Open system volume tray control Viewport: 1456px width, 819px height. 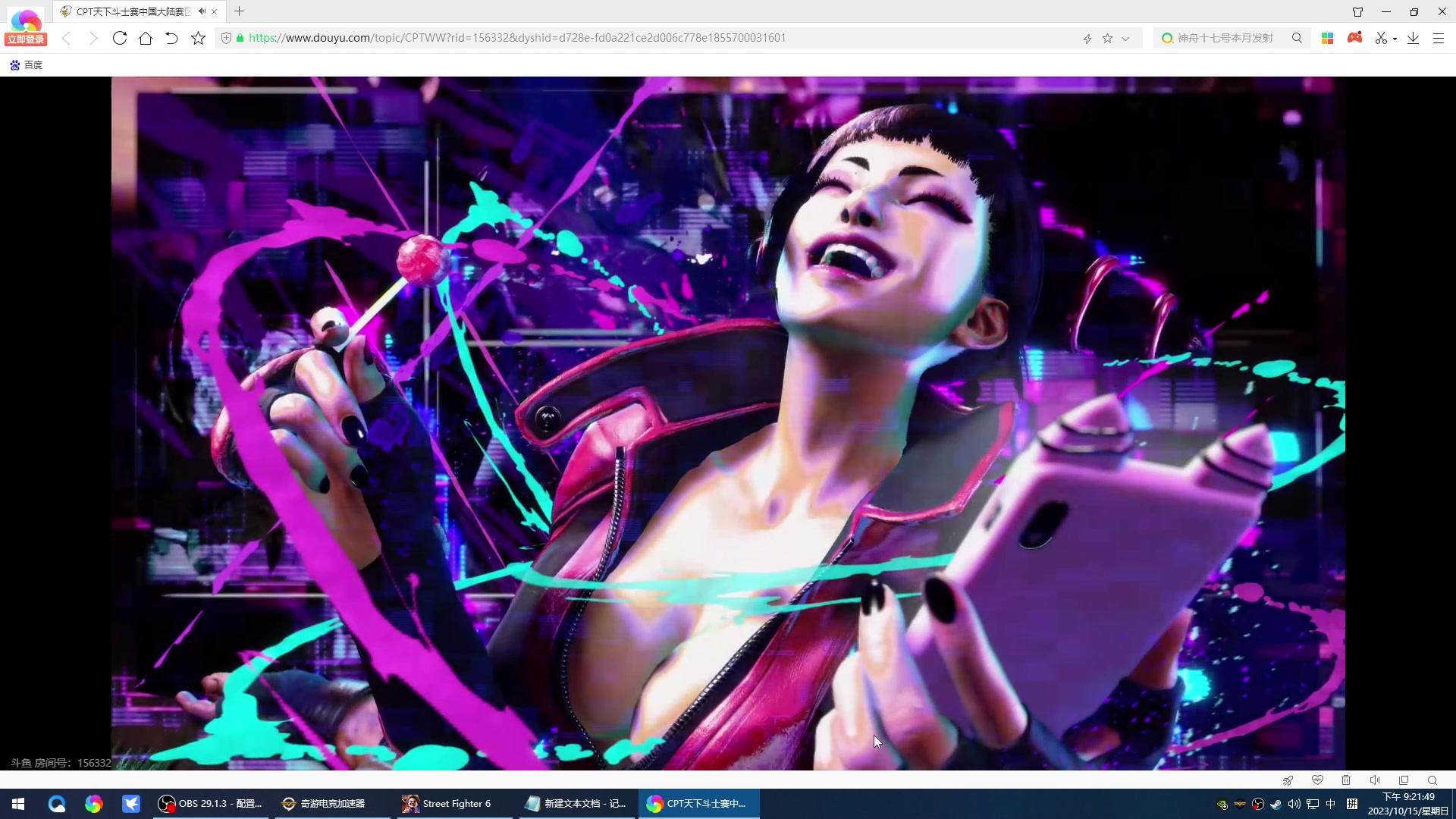click(x=1294, y=805)
